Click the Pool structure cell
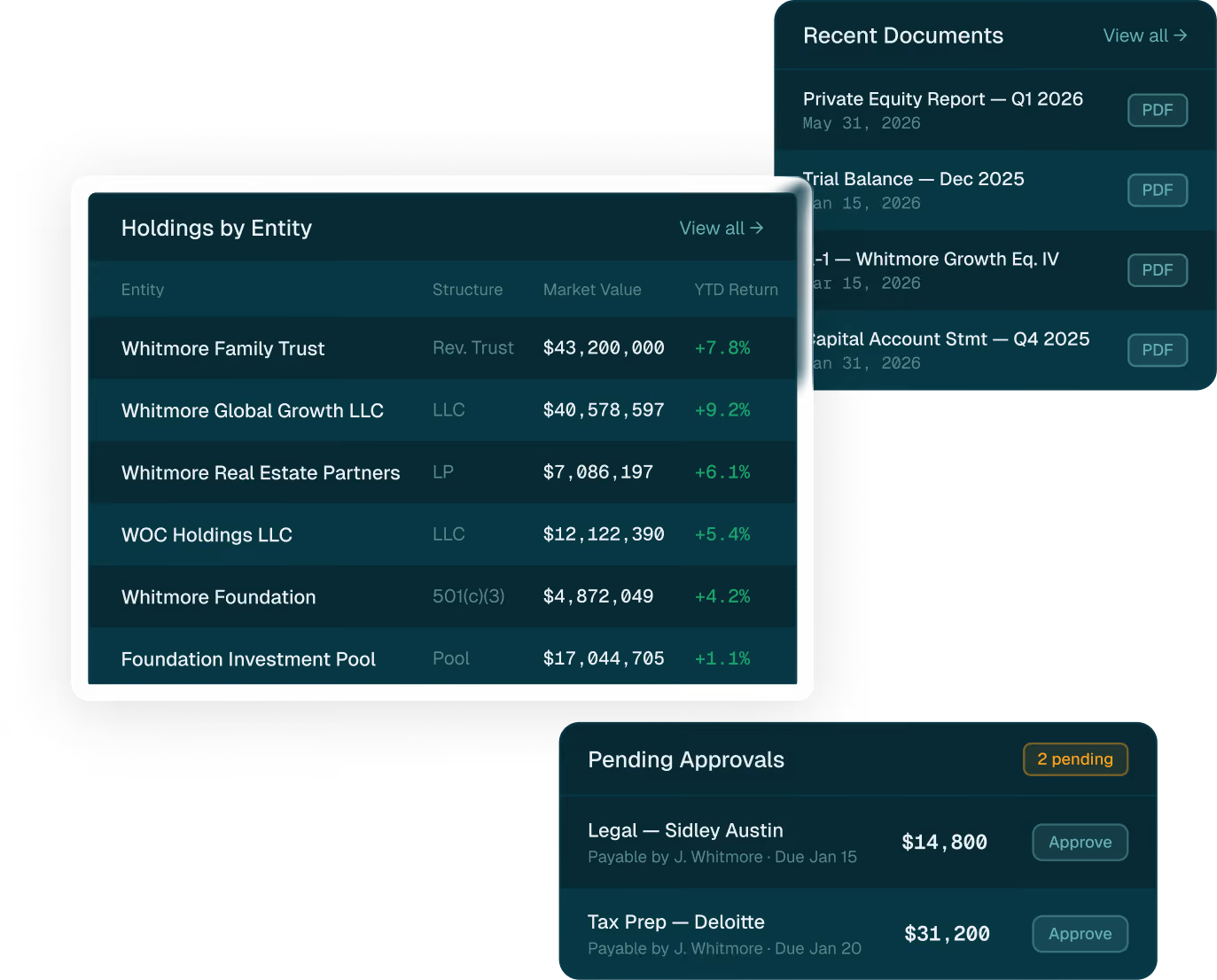1217x980 pixels. 451,658
